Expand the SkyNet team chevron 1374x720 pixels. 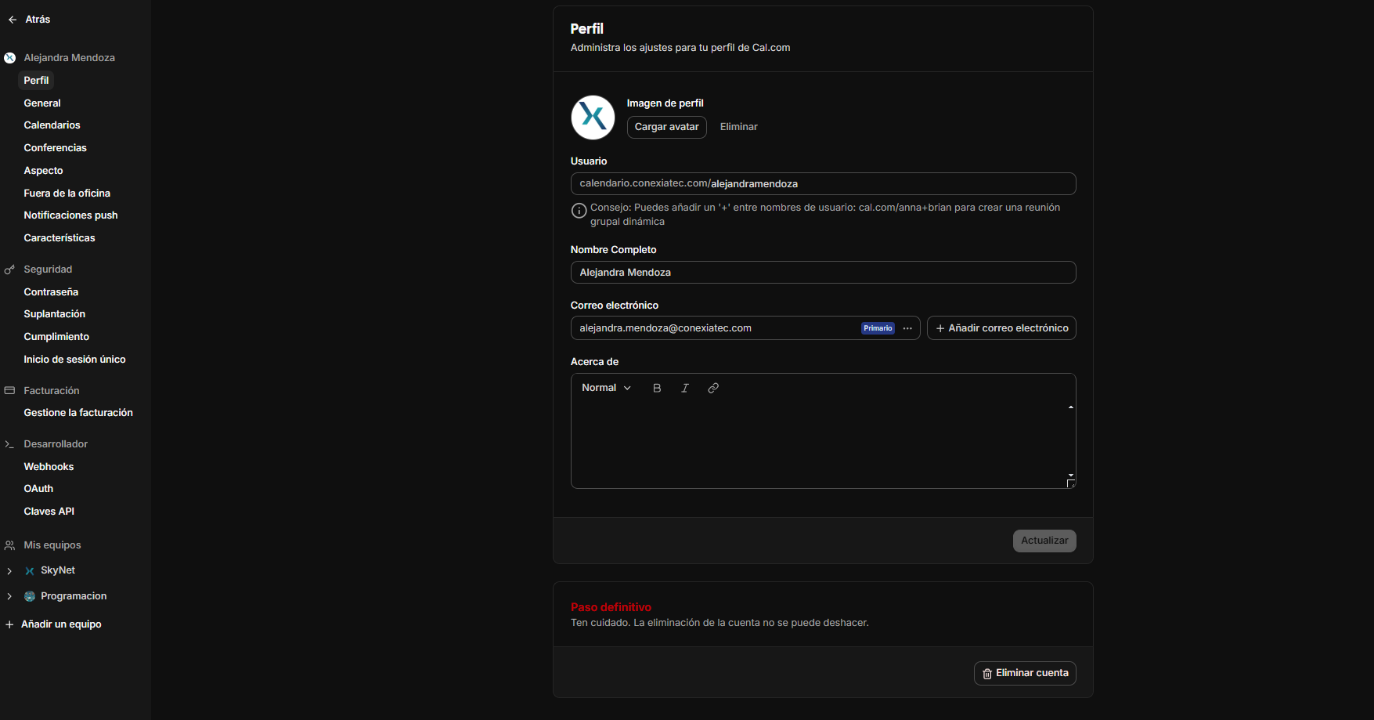coord(10,571)
